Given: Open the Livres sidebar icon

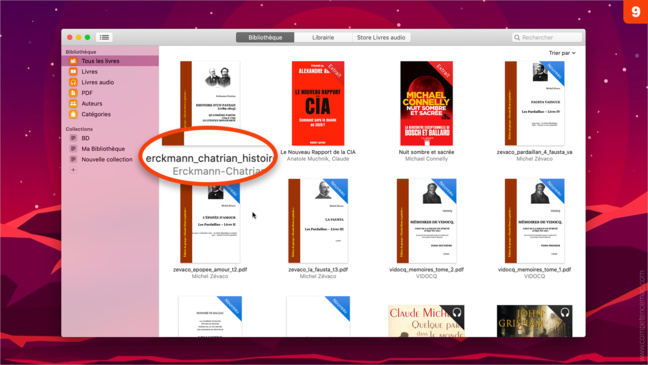Looking at the screenshot, I should pyautogui.click(x=73, y=72).
